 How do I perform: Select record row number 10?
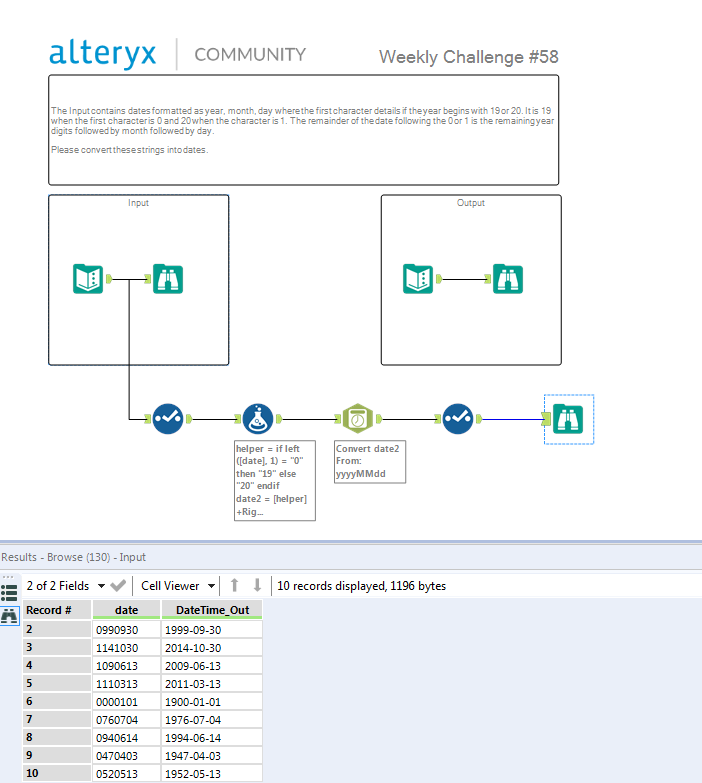tap(57, 774)
